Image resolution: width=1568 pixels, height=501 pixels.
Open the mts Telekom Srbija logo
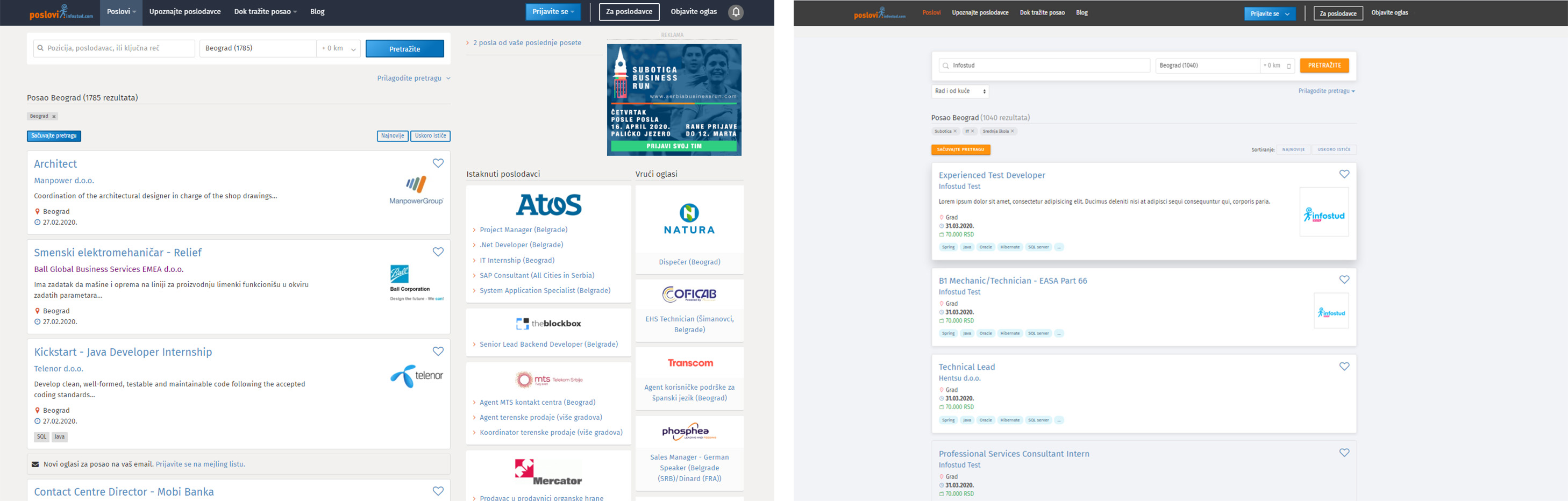pos(548,380)
